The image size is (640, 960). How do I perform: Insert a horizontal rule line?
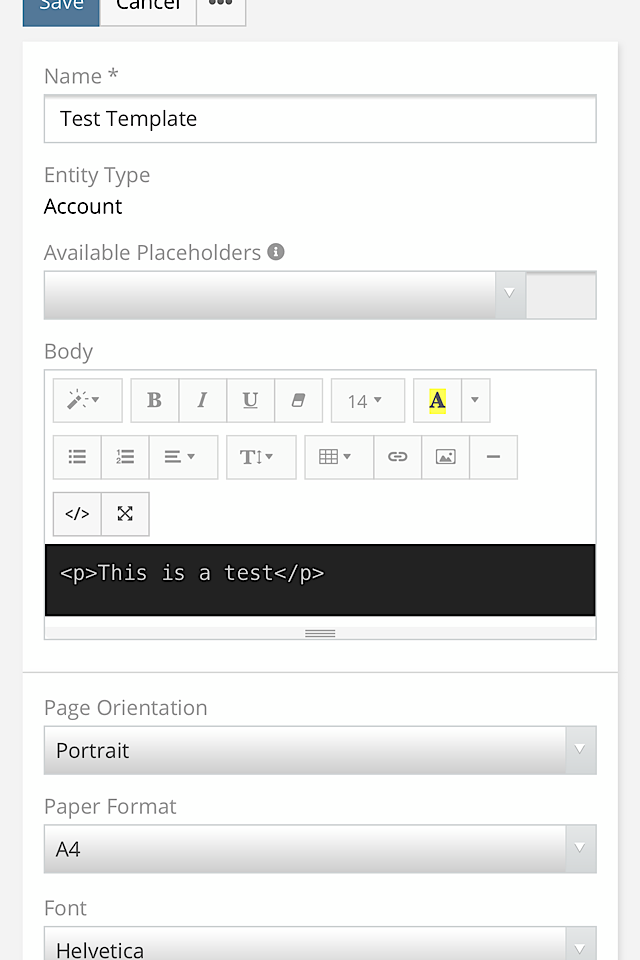pos(493,457)
